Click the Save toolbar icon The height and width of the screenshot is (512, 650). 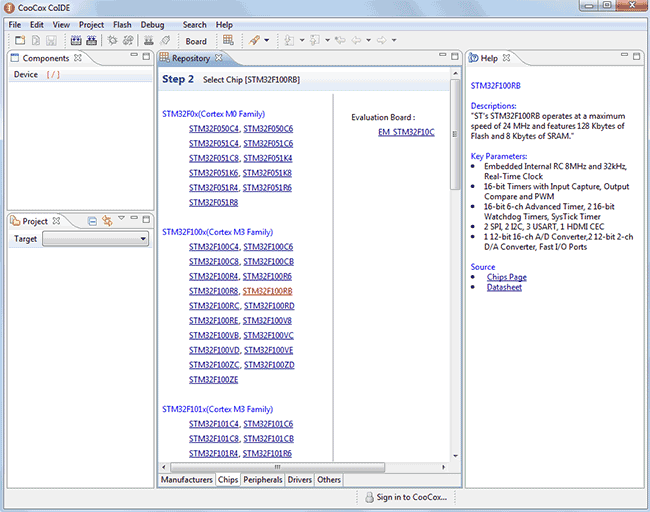pos(51,40)
